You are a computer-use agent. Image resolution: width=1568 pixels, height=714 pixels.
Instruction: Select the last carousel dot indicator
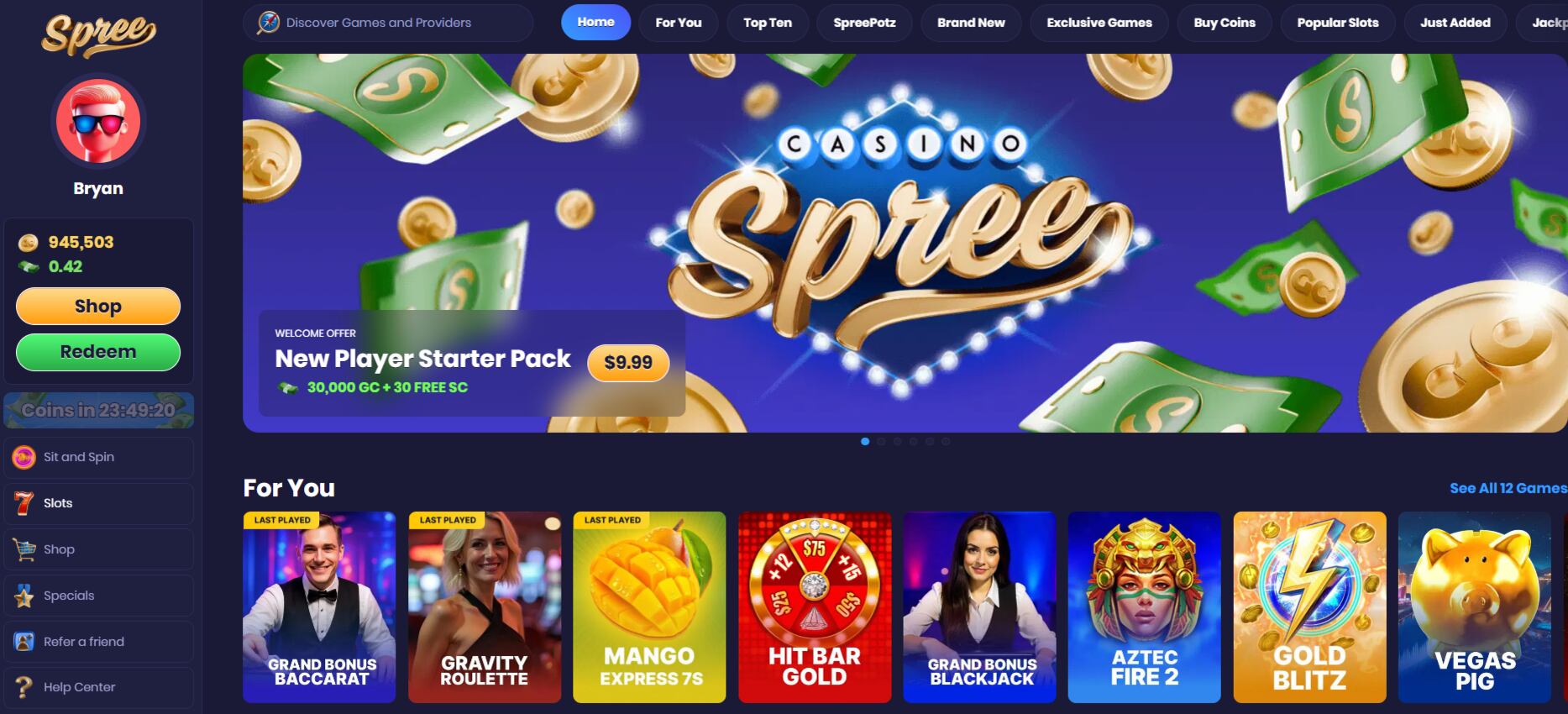coord(946,442)
